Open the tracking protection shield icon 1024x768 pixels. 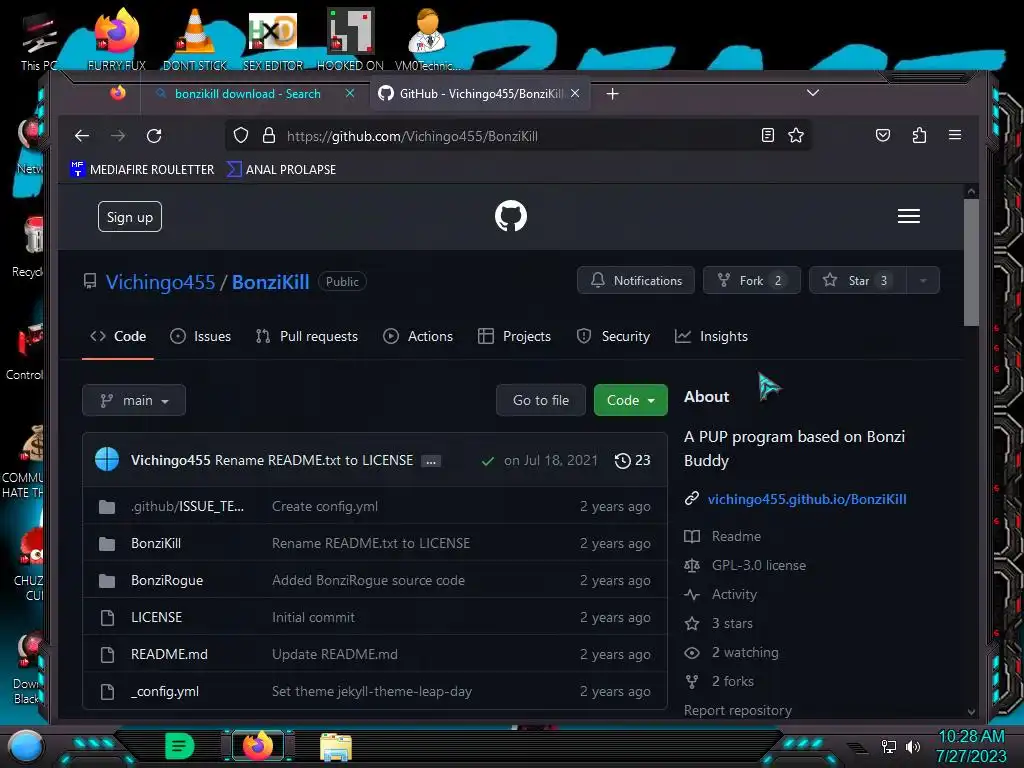pos(241,135)
